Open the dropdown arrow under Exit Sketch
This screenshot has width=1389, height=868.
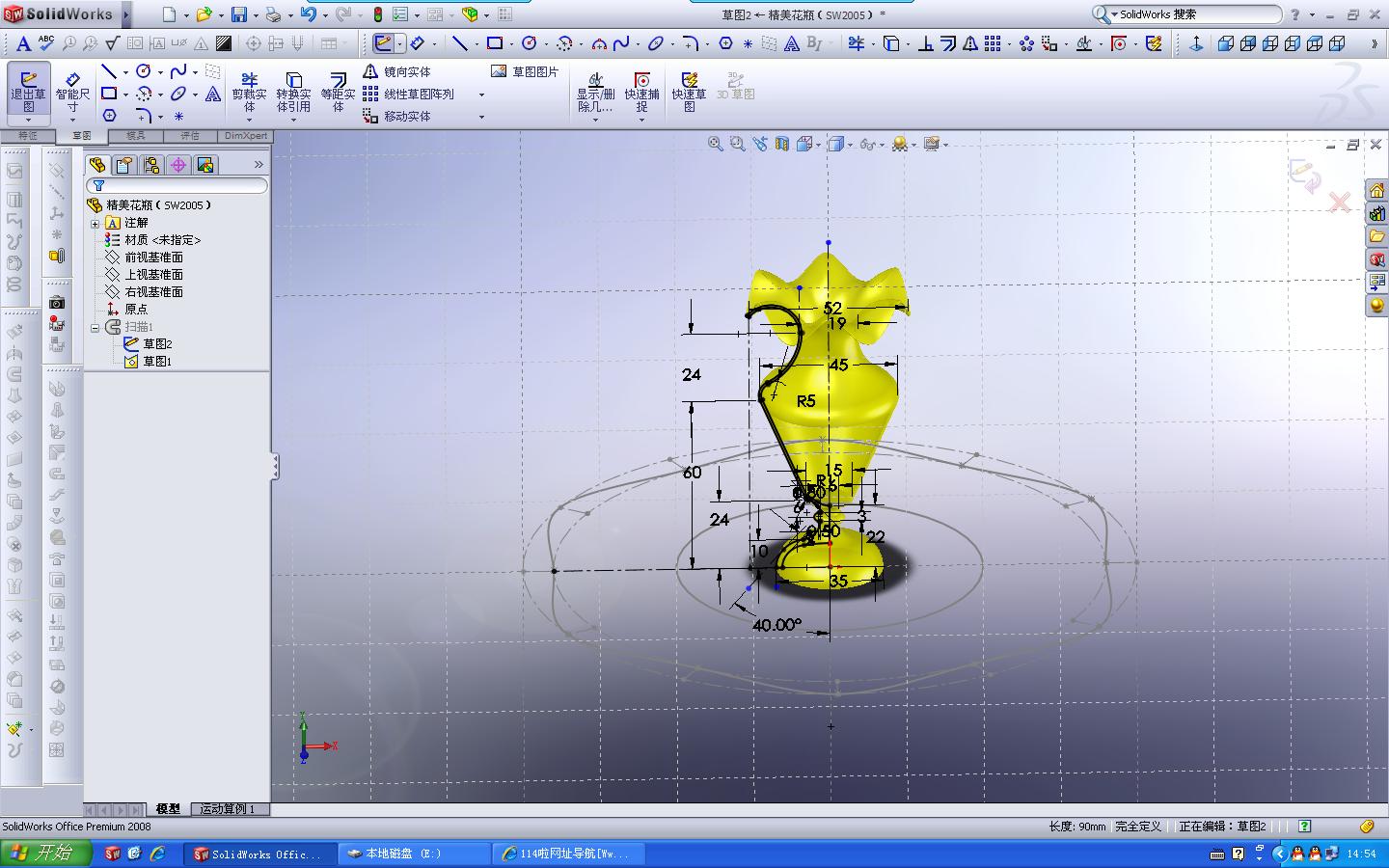[28, 121]
